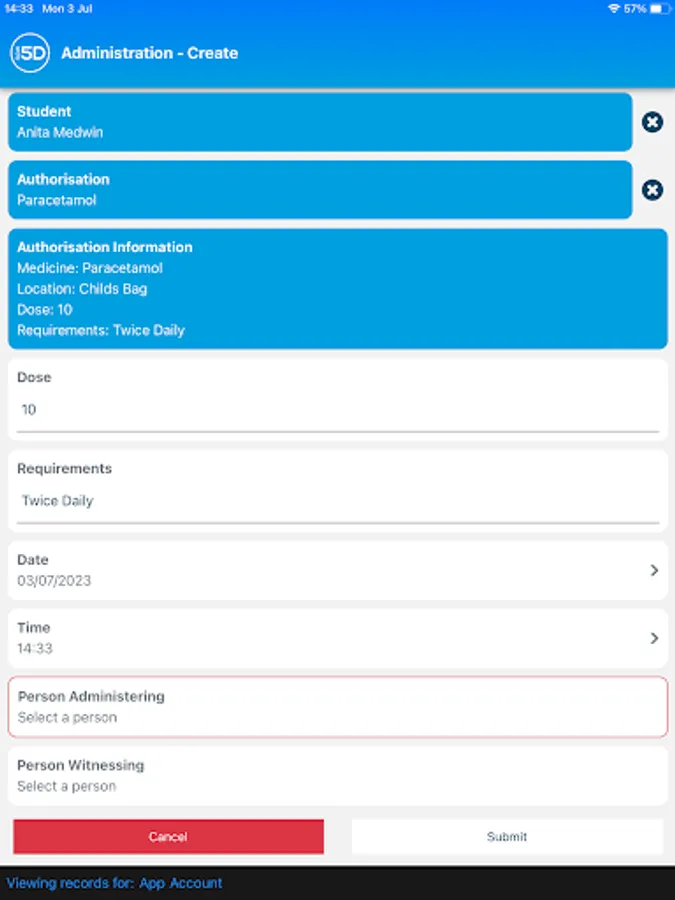675x900 pixels.
Task: Edit the Dose input field
Action: click(337, 410)
